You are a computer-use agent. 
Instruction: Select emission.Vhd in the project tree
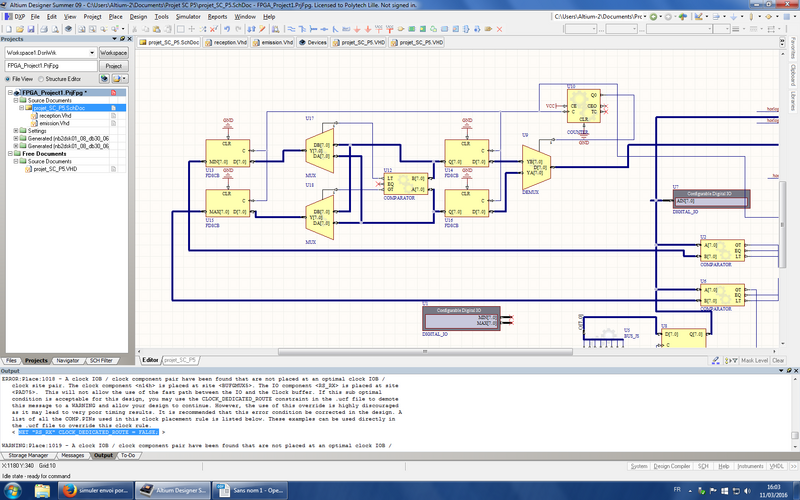(55, 123)
